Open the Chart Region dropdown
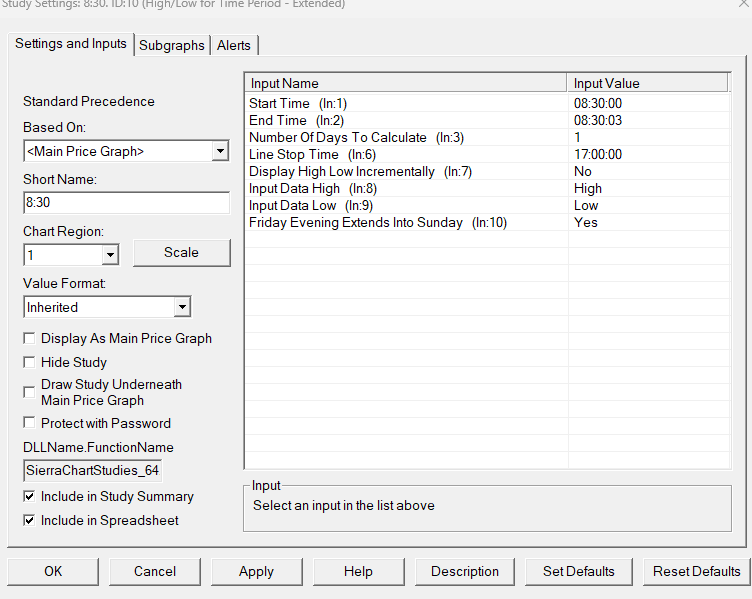Viewport: 752px width, 599px height. [110, 255]
